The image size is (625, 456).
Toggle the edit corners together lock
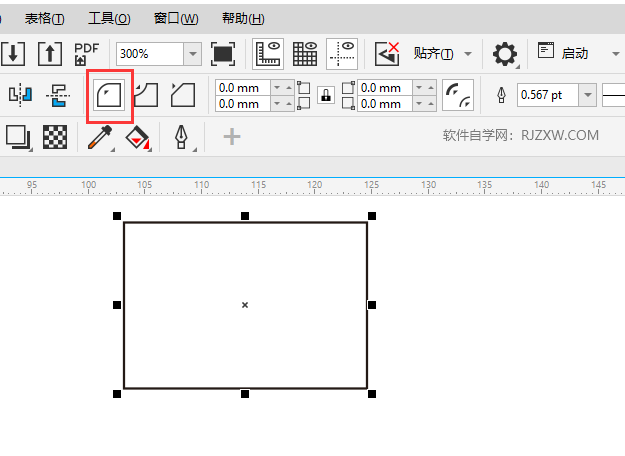pyautogui.click(x=326, y=95)
